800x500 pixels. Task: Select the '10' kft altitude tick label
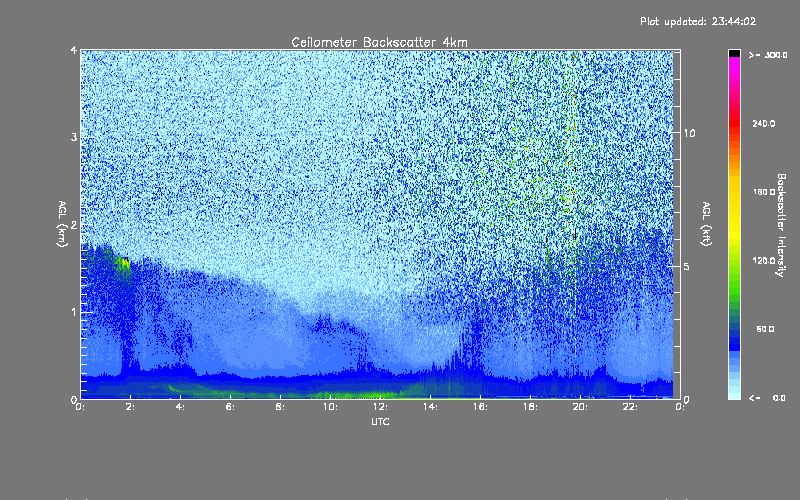(689, 133)
